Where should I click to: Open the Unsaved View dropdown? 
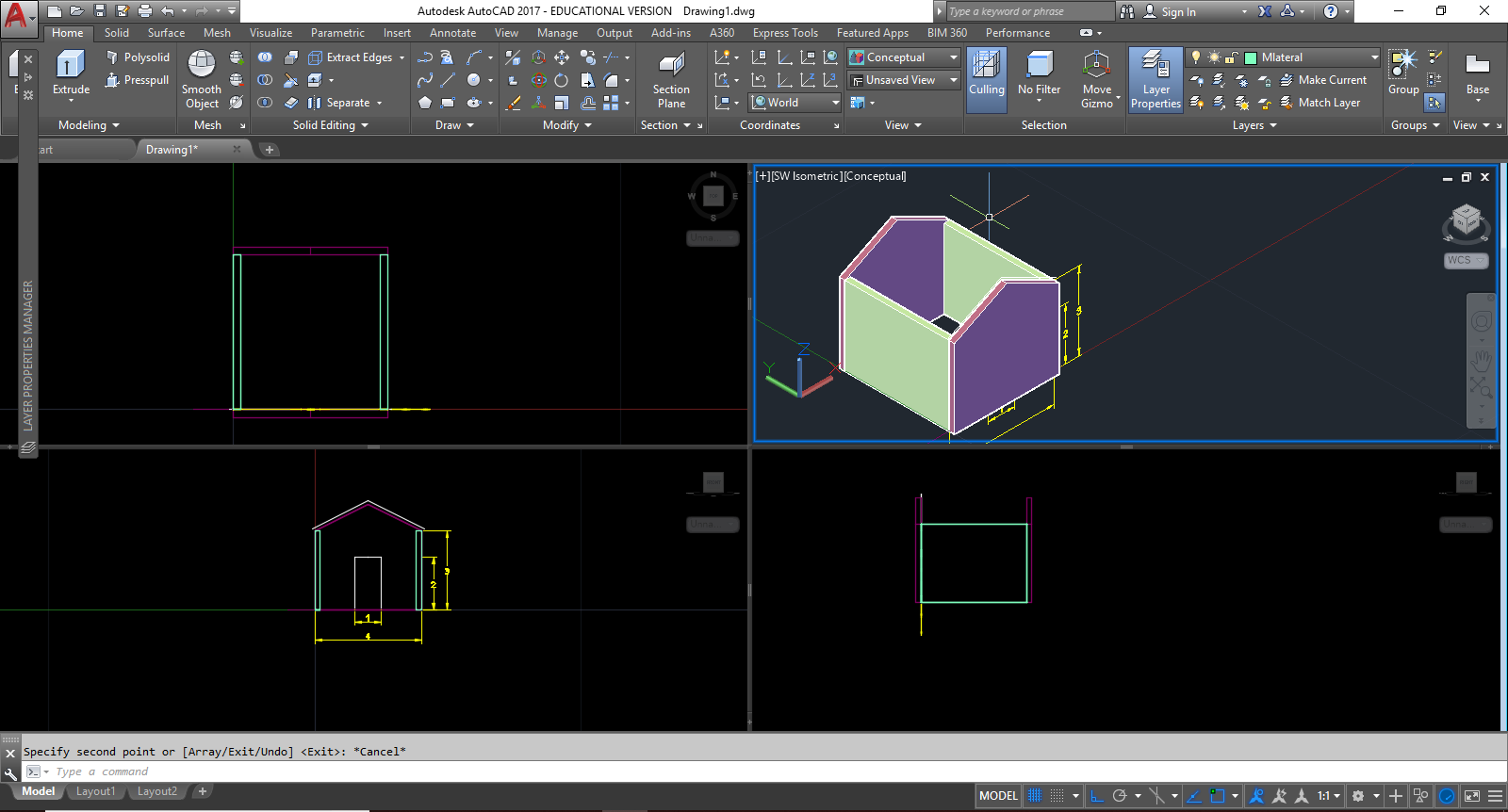point(903,80)
